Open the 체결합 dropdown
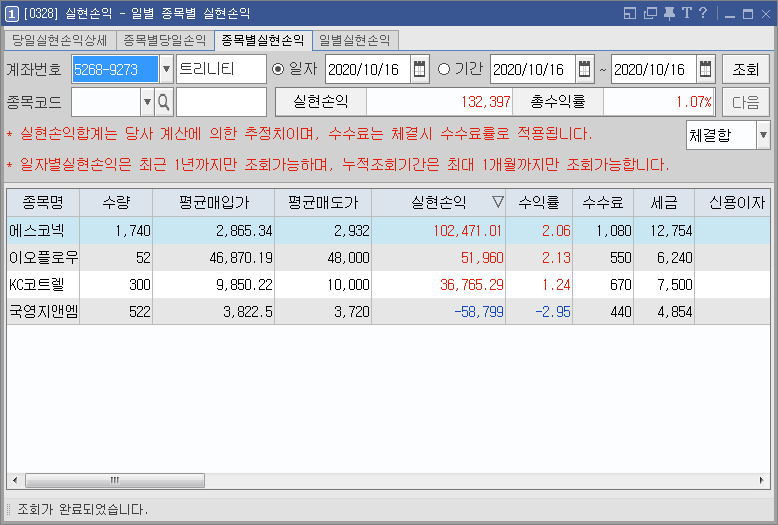Viewport: 778px width, 525px height. (x=763, y=135)
